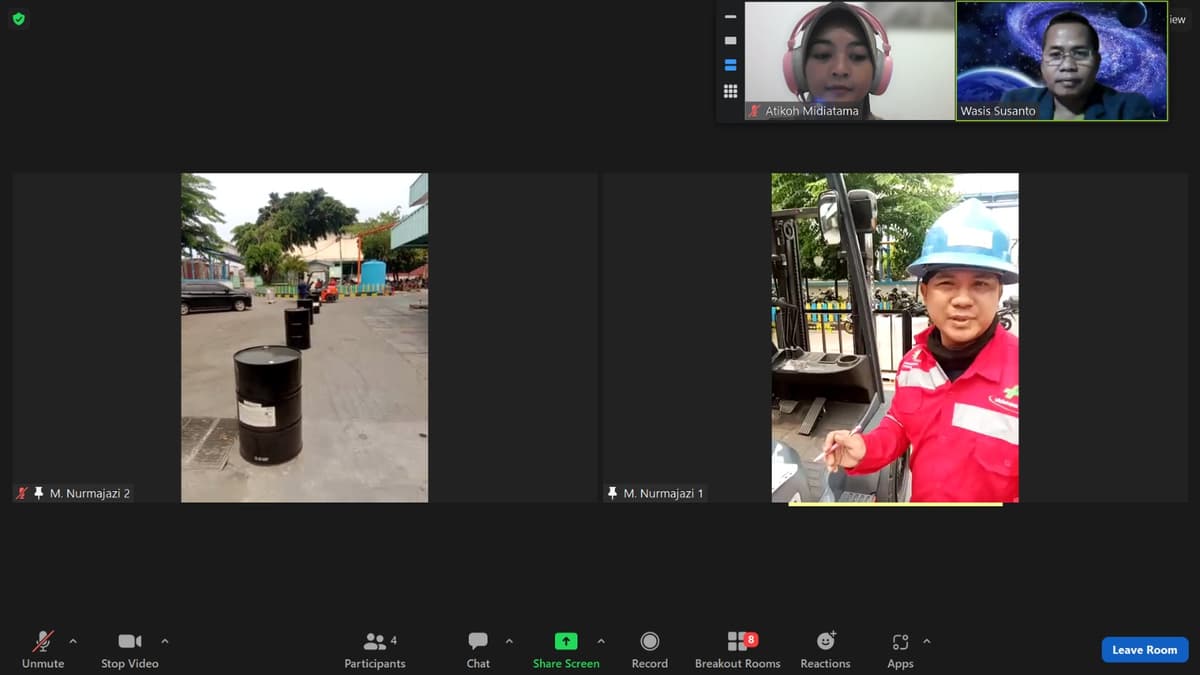Click the green Share Screen button
The width and height of the screenshot is (1200, 675).
pyautogui.click(x=566, y=650)
